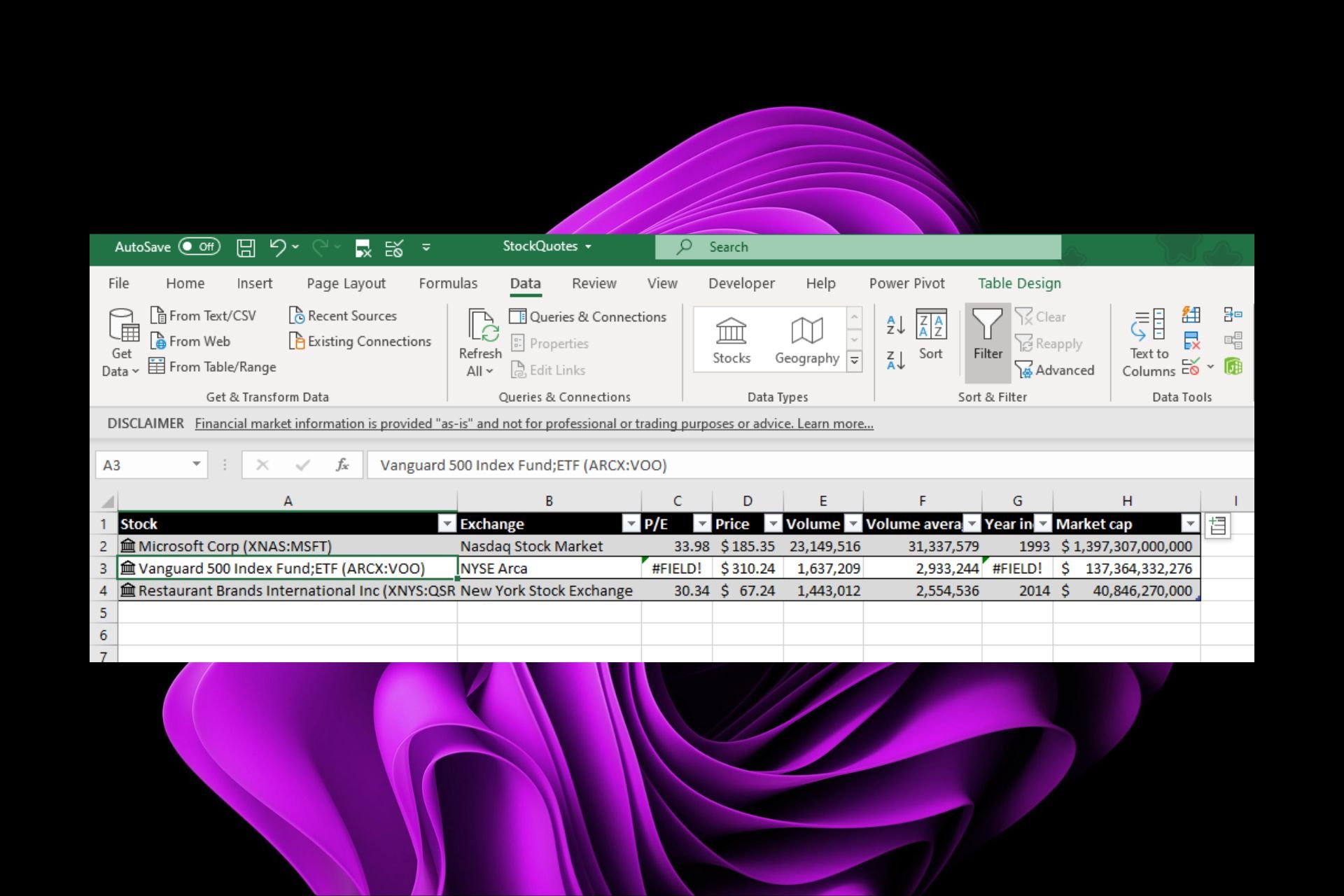Image resolution: width=1344 pixels, height=896 pixels.
Task: Open the custom Sort dialog
Action: coord(931,336)
